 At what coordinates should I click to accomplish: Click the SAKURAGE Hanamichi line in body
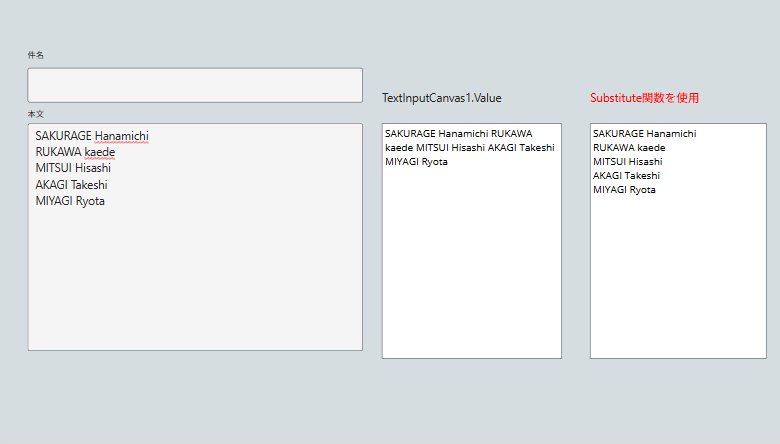(92, 136)
